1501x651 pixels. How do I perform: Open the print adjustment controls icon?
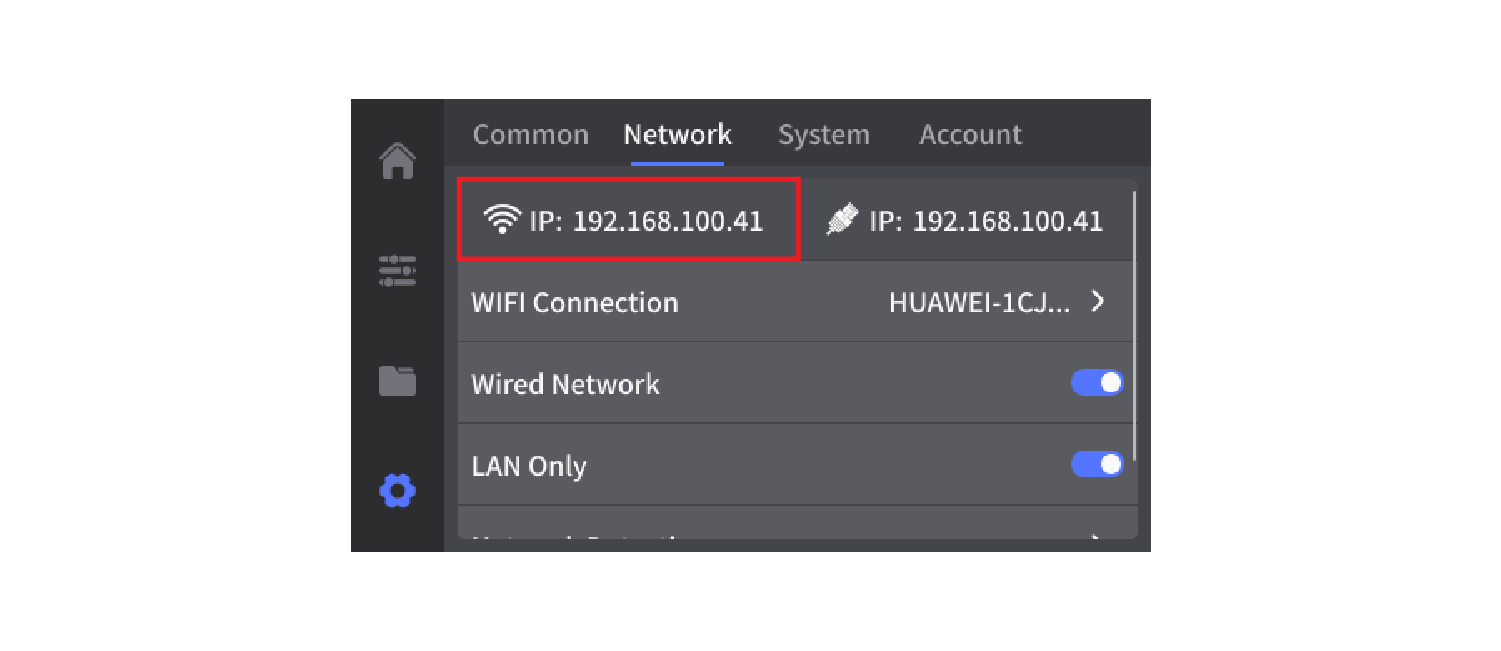(397, 271)
